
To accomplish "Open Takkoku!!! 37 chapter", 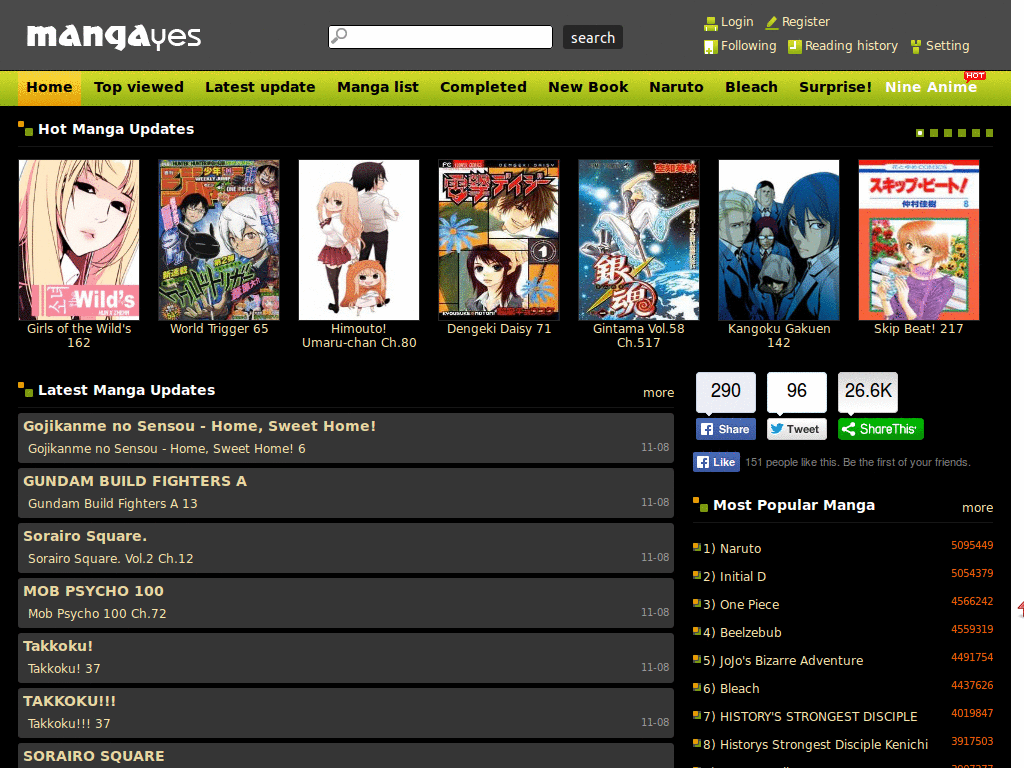I will click(x=69, y=723).
